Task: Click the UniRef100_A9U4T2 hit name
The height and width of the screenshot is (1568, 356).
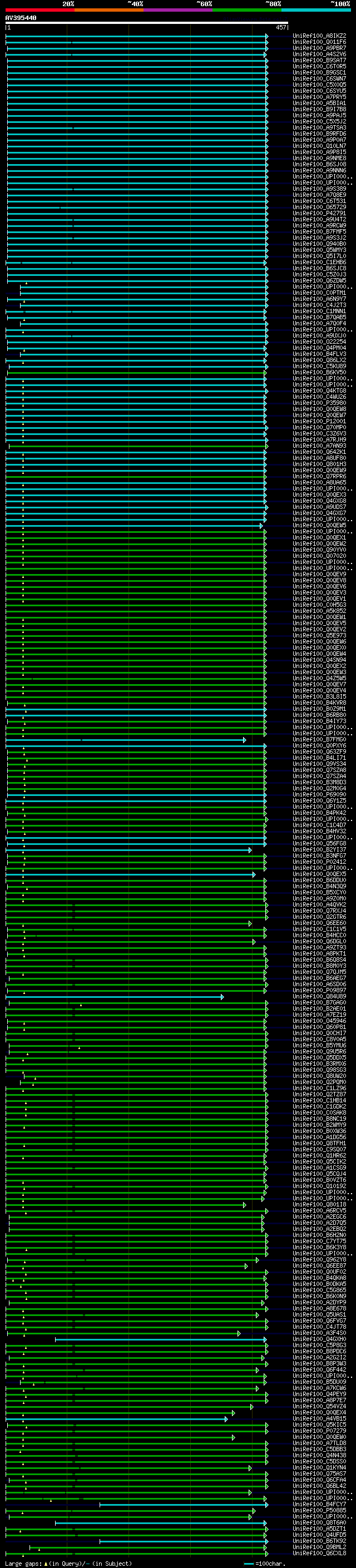Action: [319, 219]
